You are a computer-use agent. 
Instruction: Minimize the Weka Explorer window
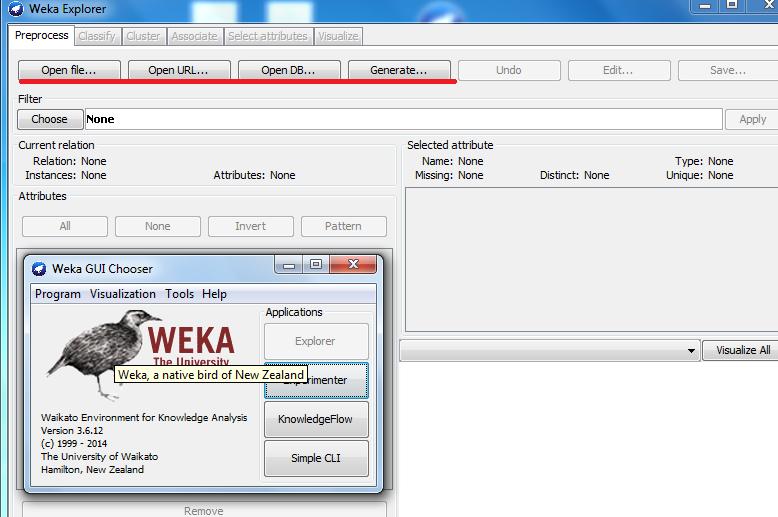pos(705,6)
